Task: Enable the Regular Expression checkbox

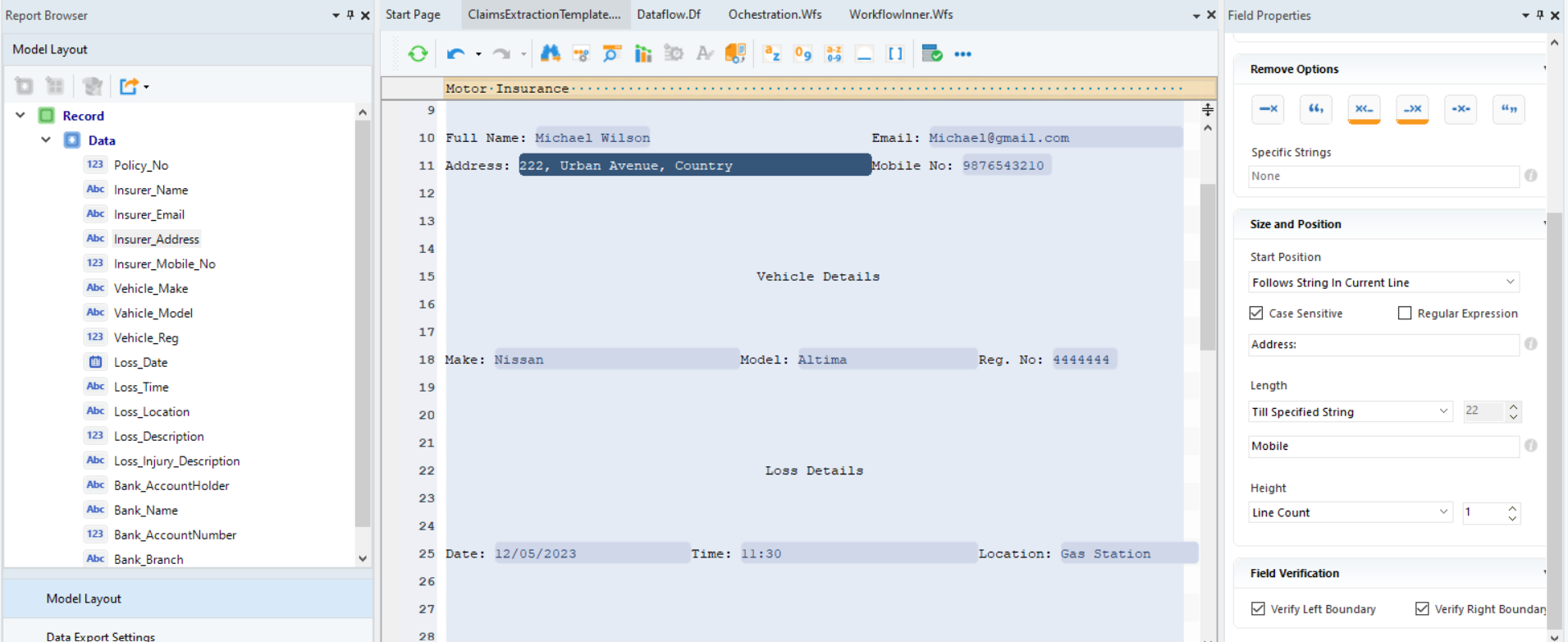Action: 1405,313
